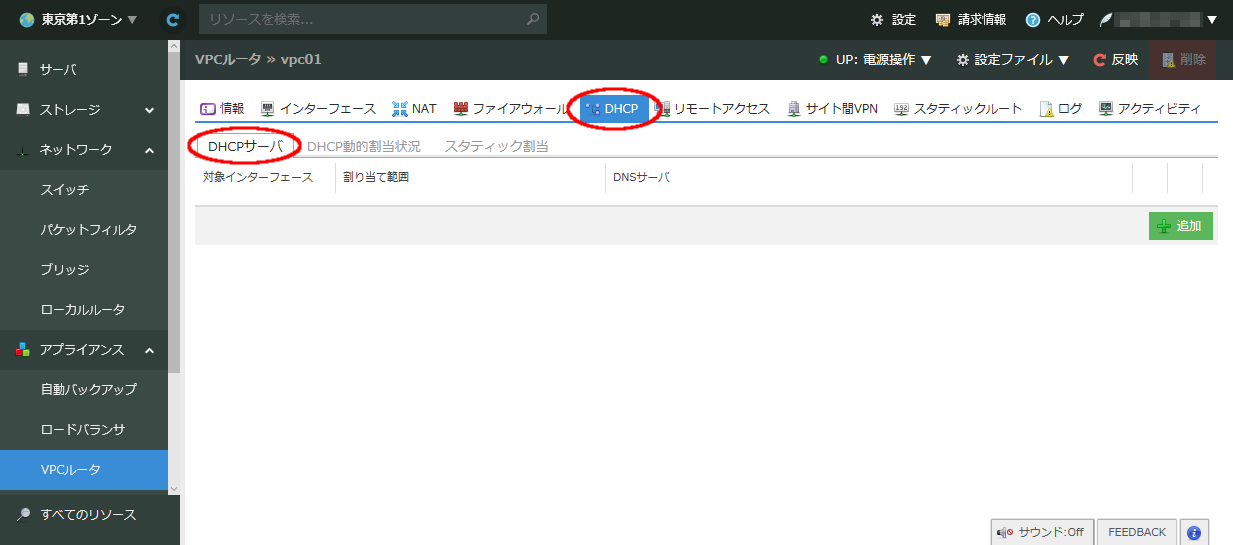
Task: Open the DHCP dynamic allocation status tab
Action: (x=363, y=146)
